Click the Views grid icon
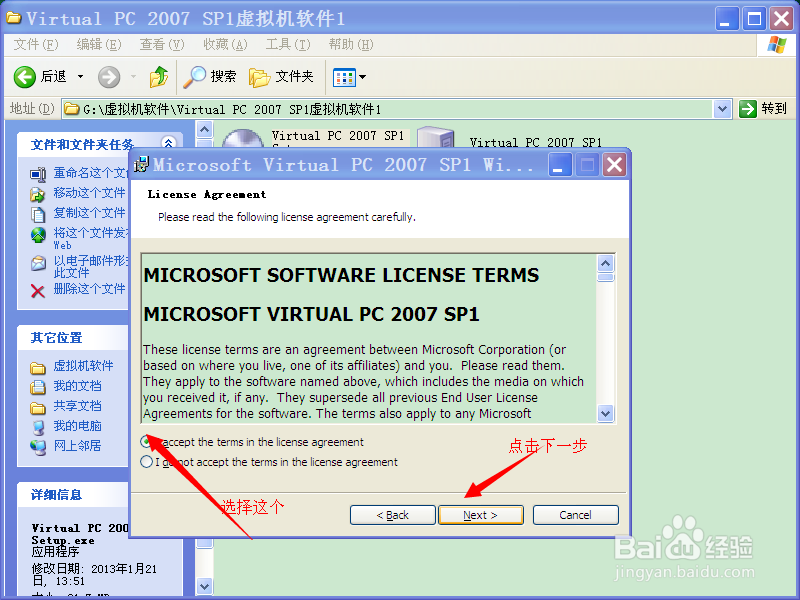800x600 pixels. (344, 78)
